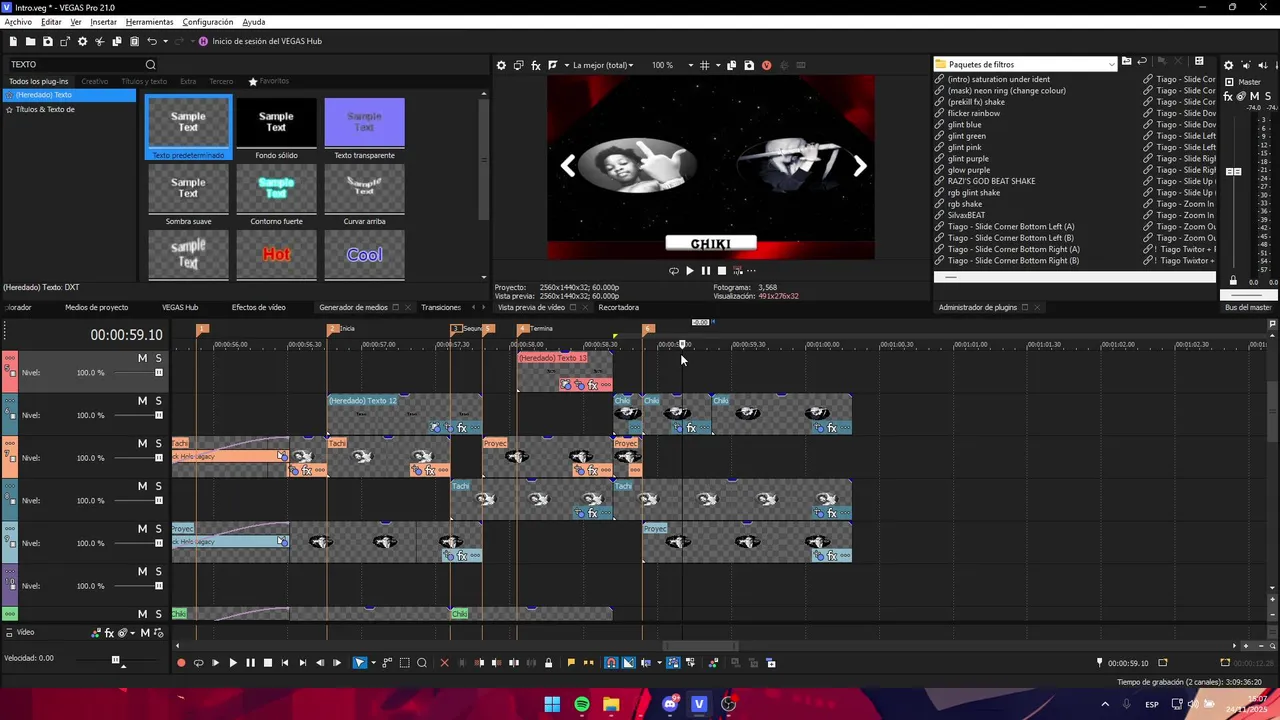Open a project with folder icon
This screenshot has height=720, width=1280.
(30, 41)
